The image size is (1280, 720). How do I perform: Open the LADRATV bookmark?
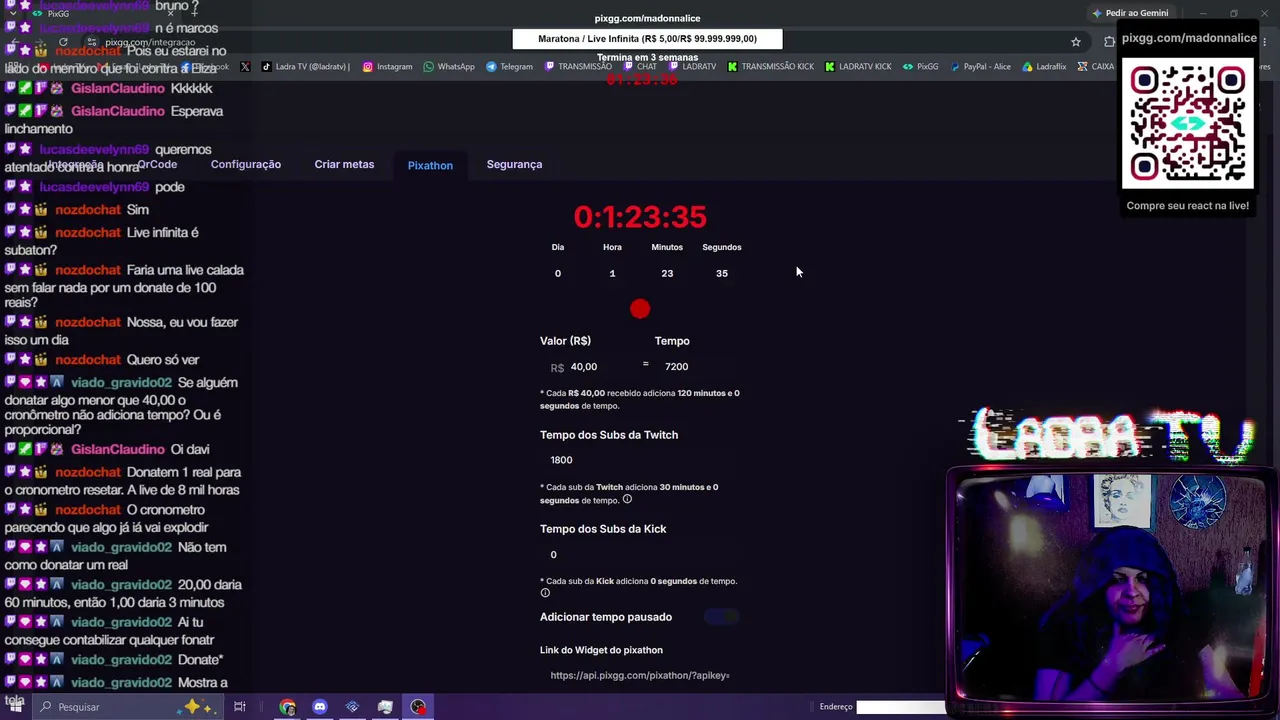[693, 67]
